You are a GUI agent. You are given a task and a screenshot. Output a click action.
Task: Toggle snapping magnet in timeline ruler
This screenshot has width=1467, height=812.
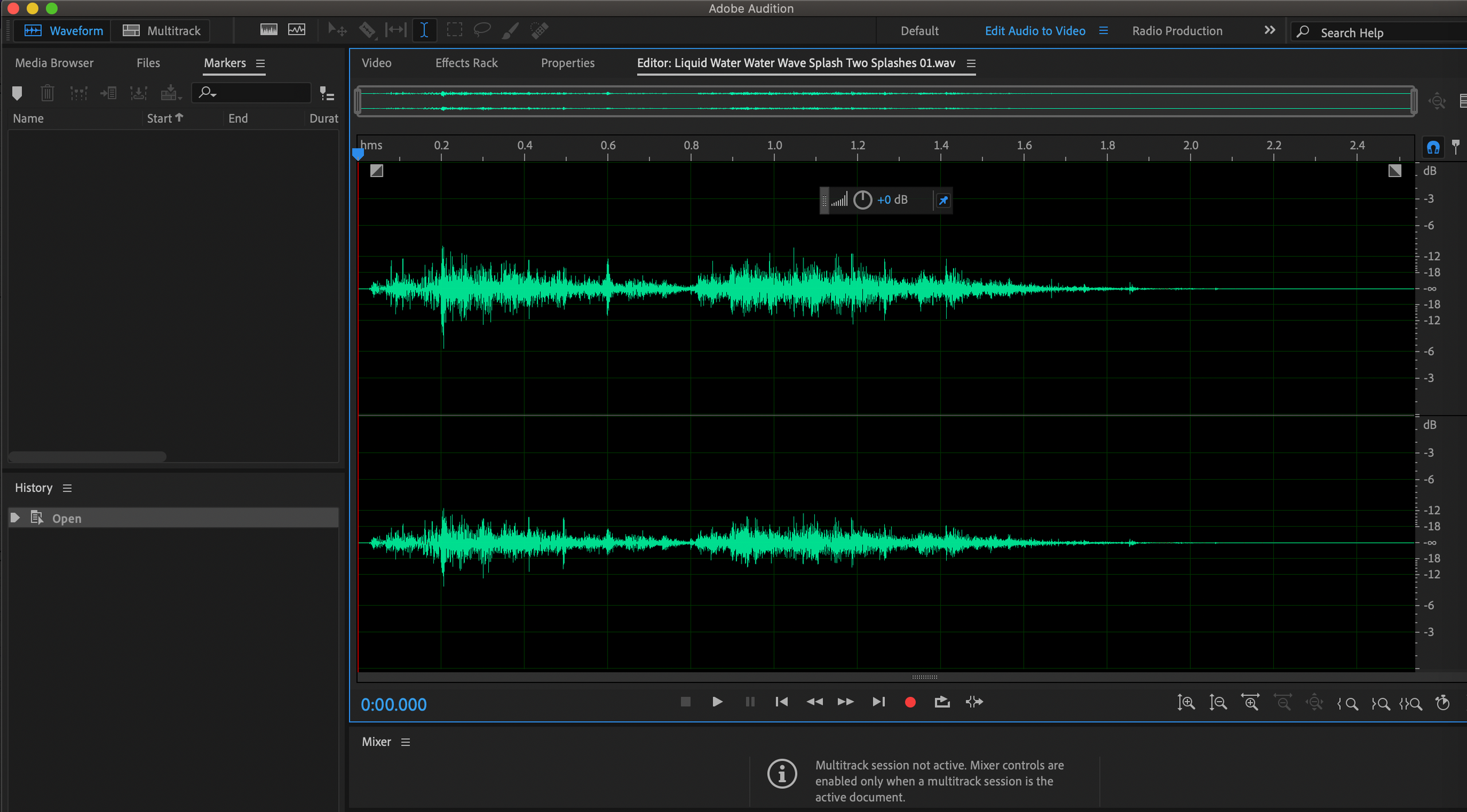(x=1433, y=148)
